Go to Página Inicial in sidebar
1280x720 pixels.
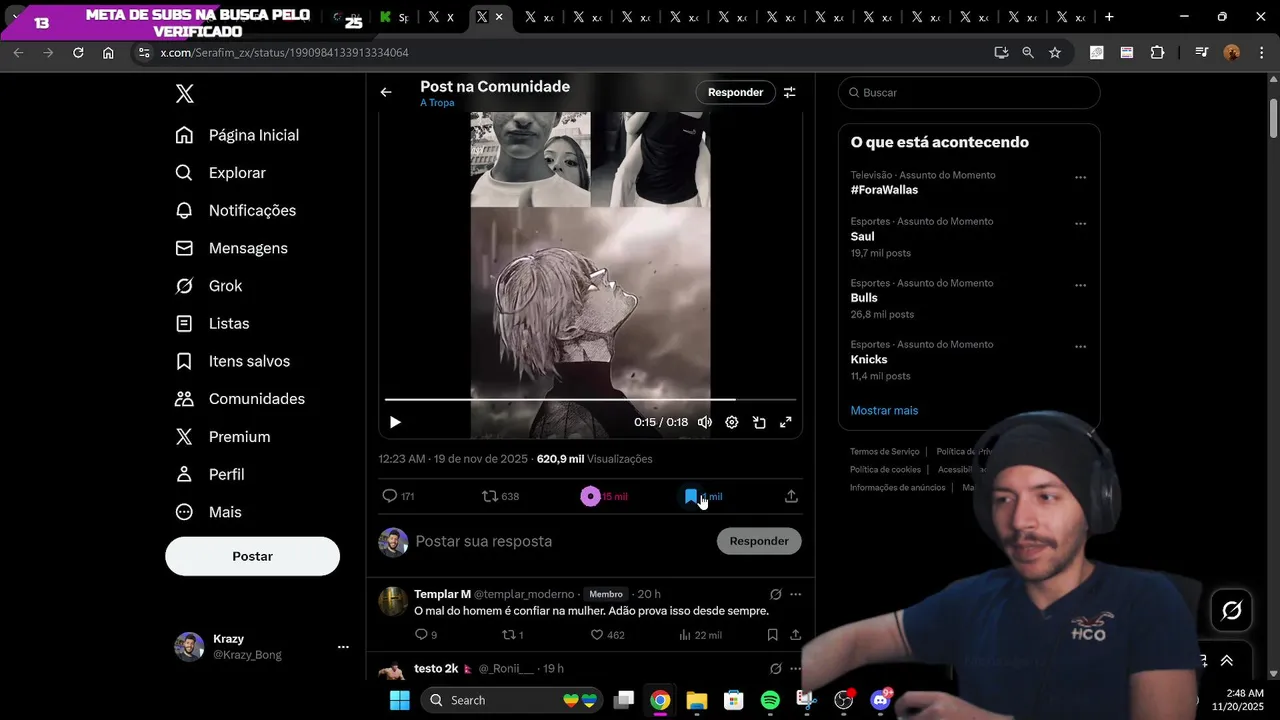click(238, 135)
